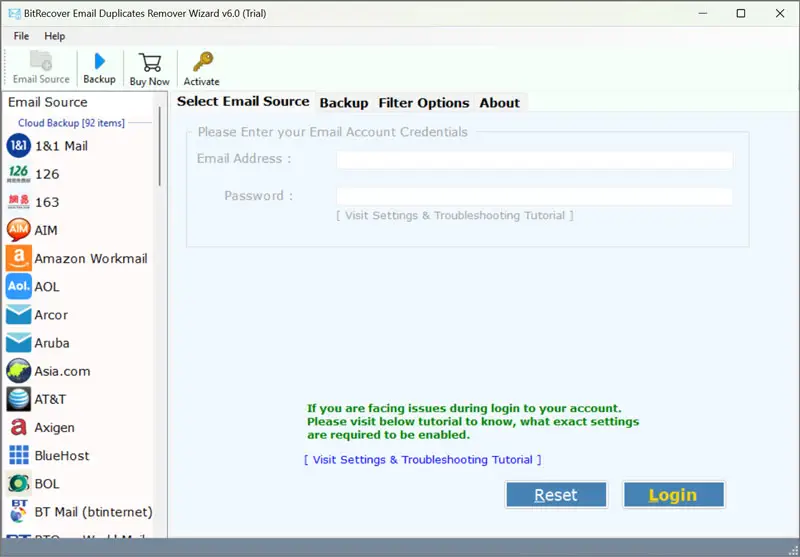Select the Aruba text entry

52,343
